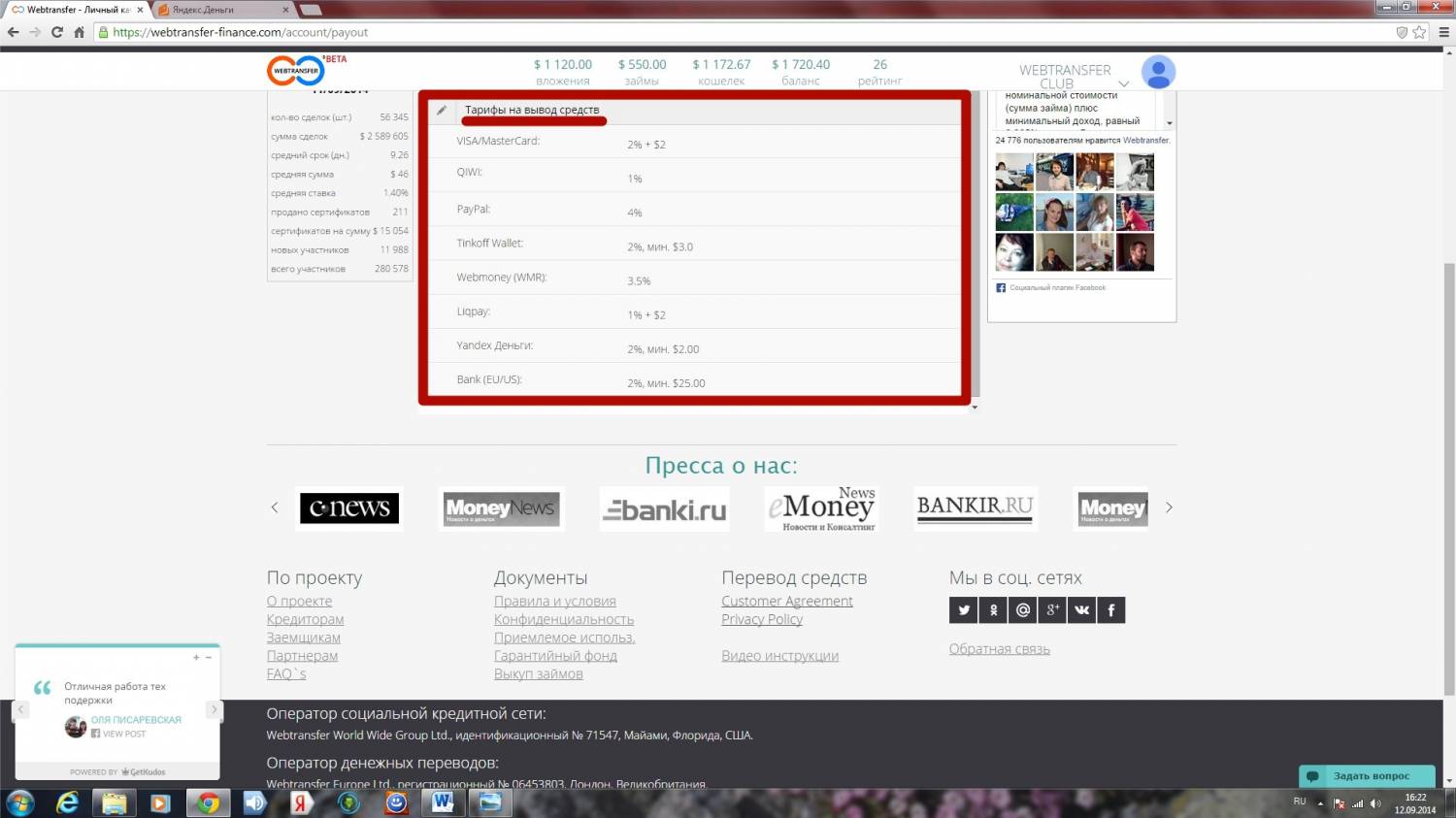Open the Chrome menu hamburger icon
The height and width of the screenshot is (818, 1456).
click(1443, 32)
